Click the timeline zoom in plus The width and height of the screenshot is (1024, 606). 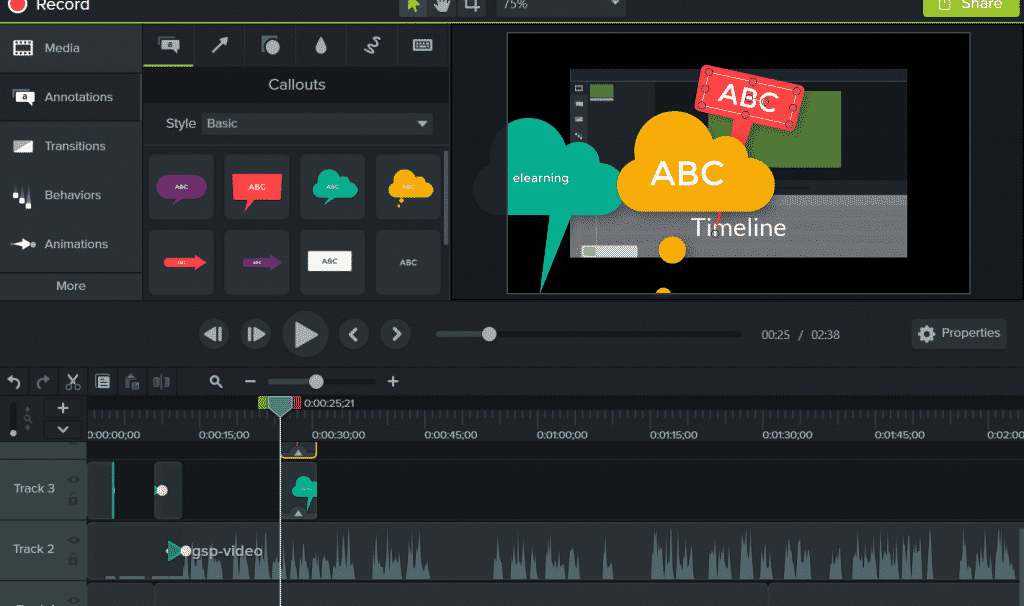392,381
